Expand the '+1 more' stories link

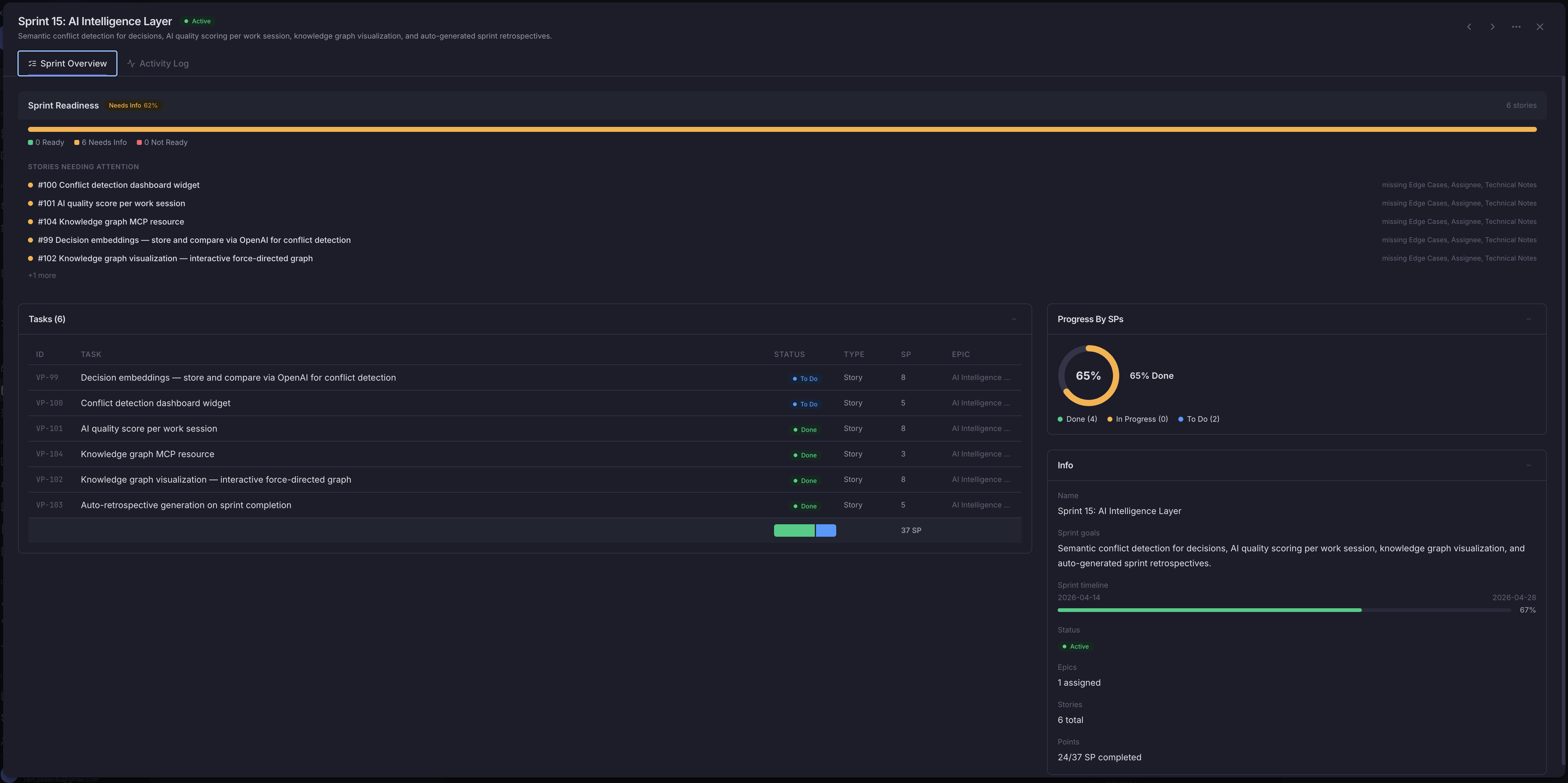(42, 275)
